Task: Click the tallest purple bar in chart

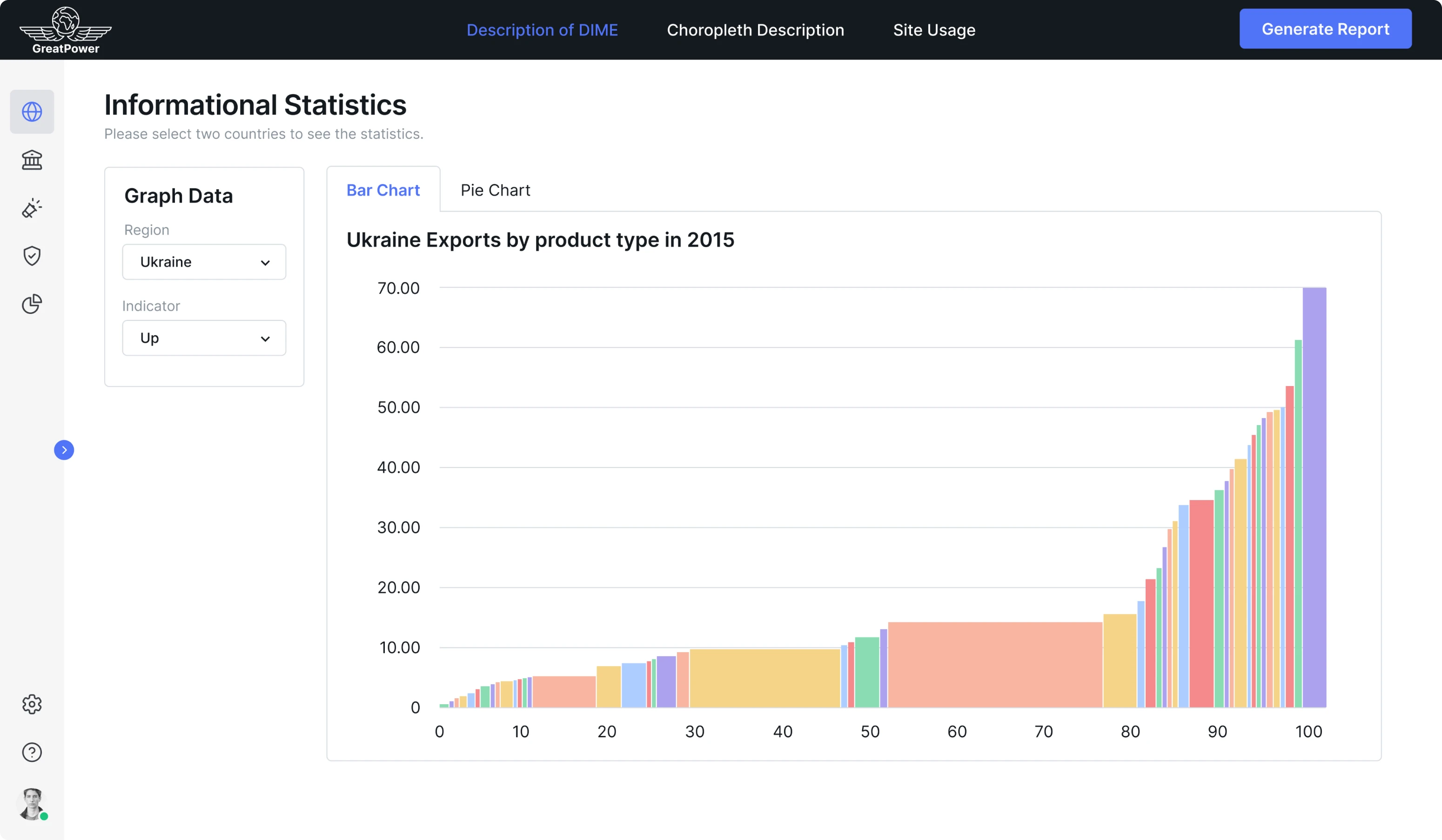Action: tap(1314, 498)
